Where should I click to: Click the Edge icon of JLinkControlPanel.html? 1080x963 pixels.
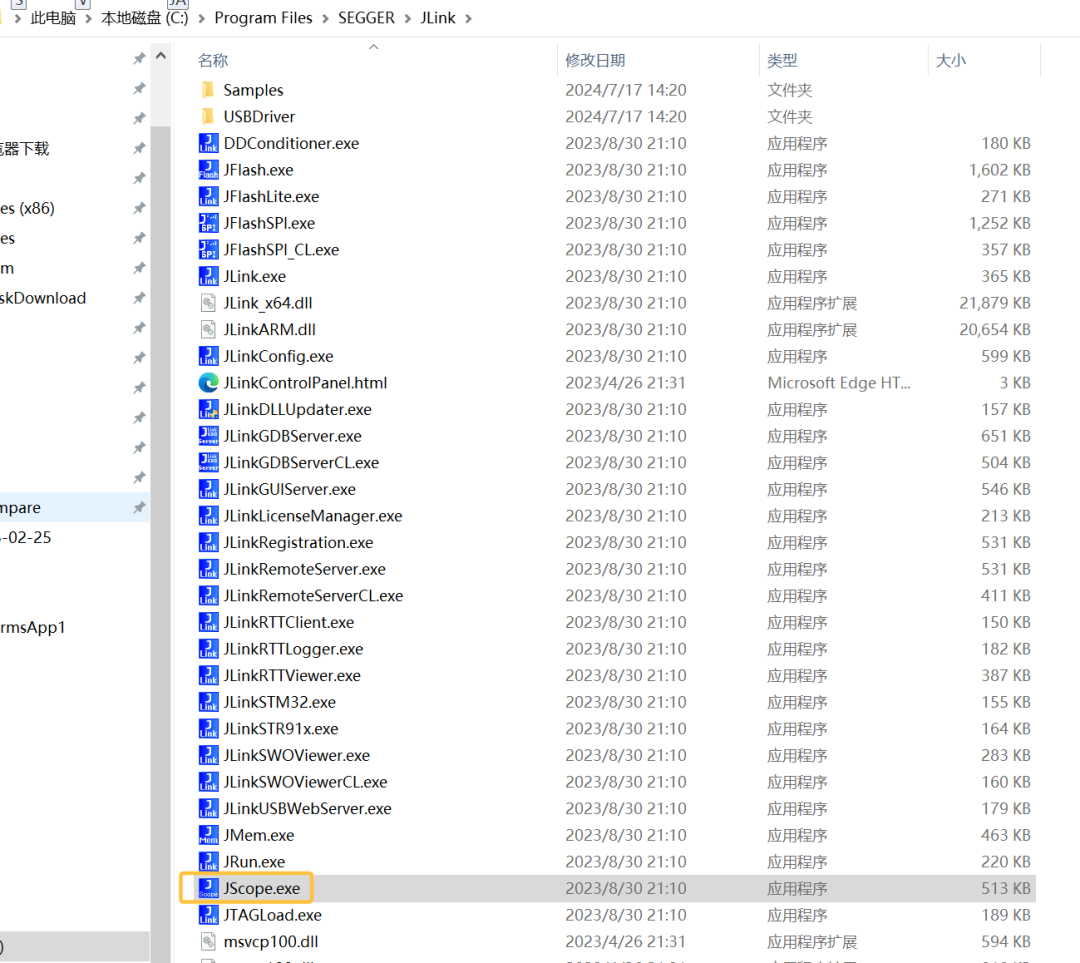coord(208,382)
